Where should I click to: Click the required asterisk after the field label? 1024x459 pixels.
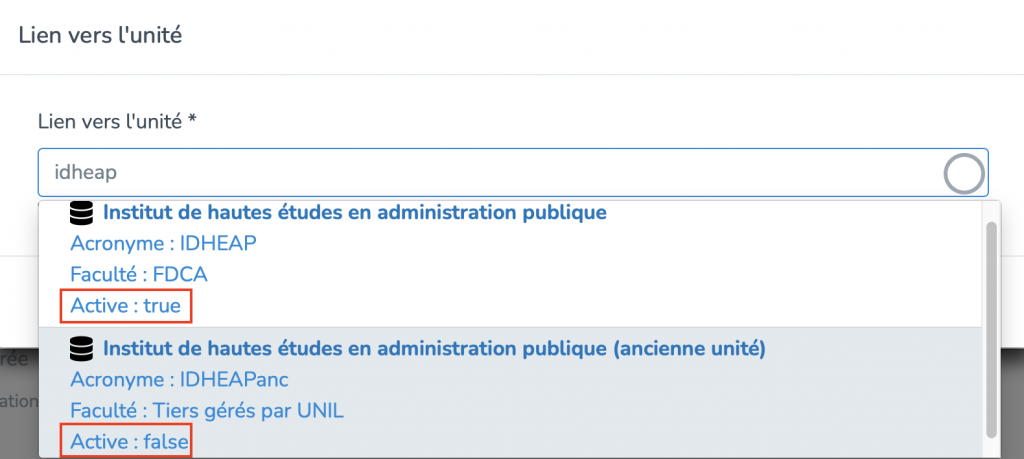(x=192, y=121)
